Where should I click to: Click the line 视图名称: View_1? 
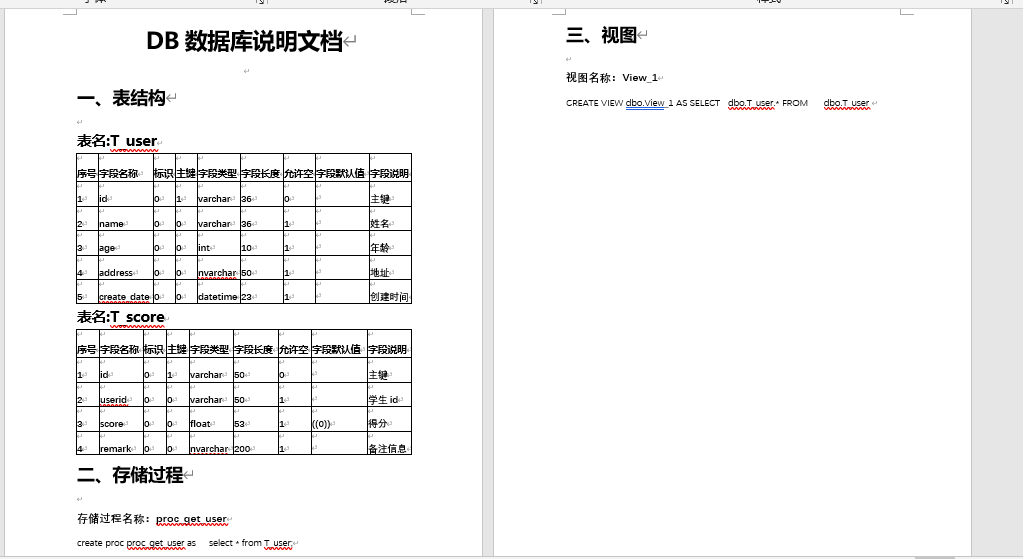click(x=612, y=78)
